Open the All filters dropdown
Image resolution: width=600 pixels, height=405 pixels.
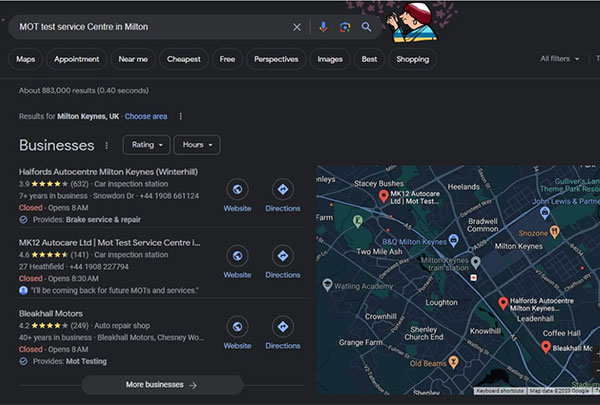coord(559,59)
